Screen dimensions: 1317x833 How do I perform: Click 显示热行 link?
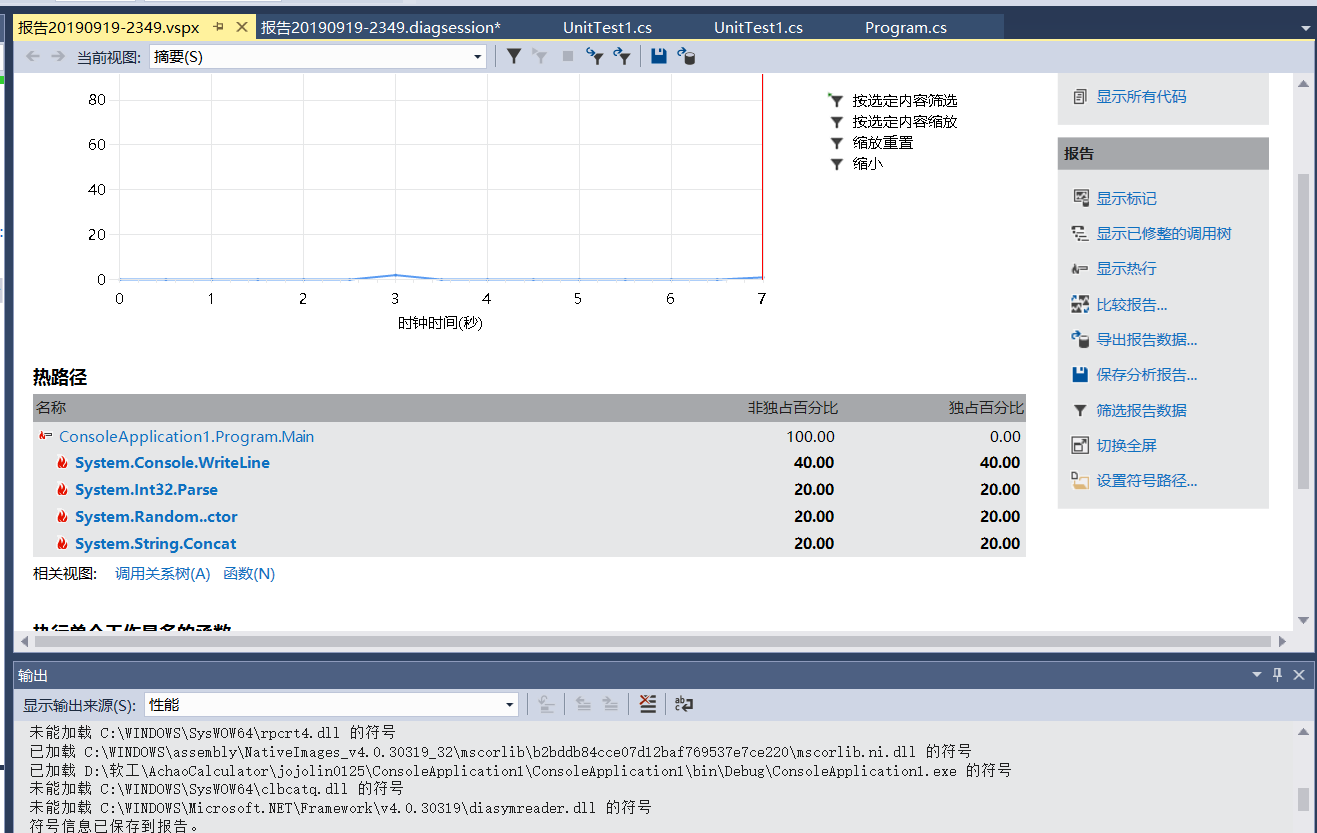(x=1126, y=269)
